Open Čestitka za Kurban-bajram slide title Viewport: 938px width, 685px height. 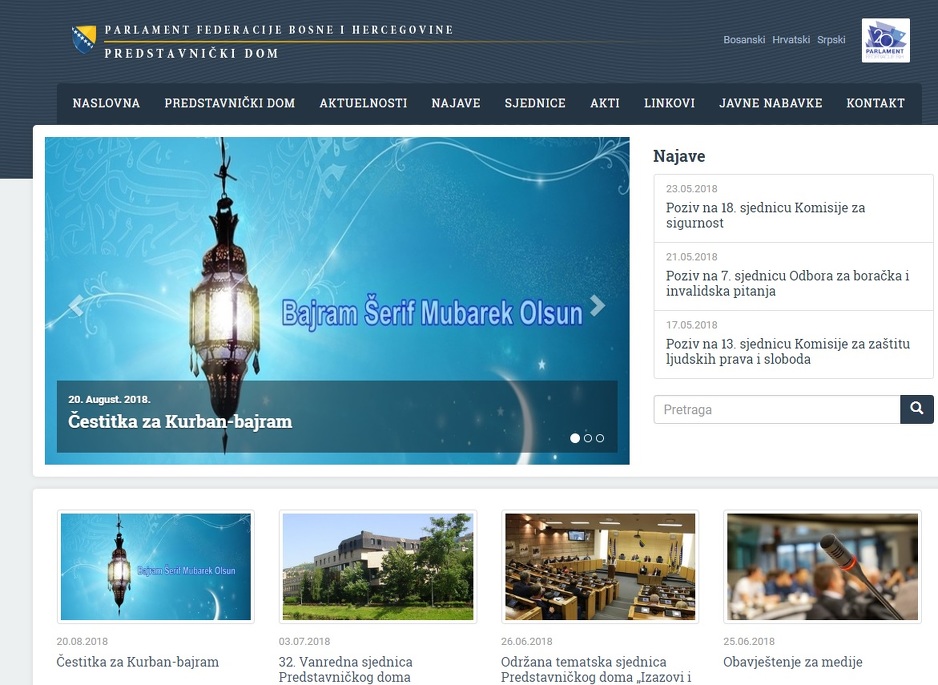tap(180, 421)
